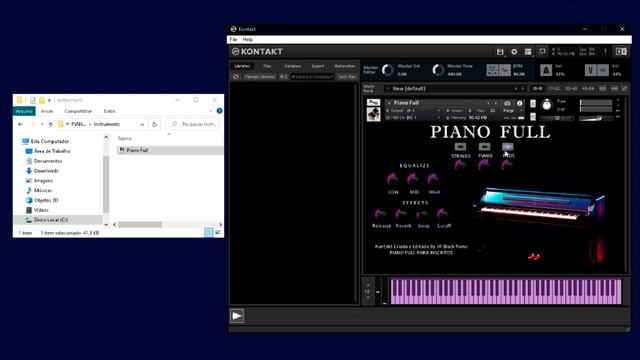The image size is (640, 360).
Task: Switch Explorer to large icons view
Action: tap(218, 233)
